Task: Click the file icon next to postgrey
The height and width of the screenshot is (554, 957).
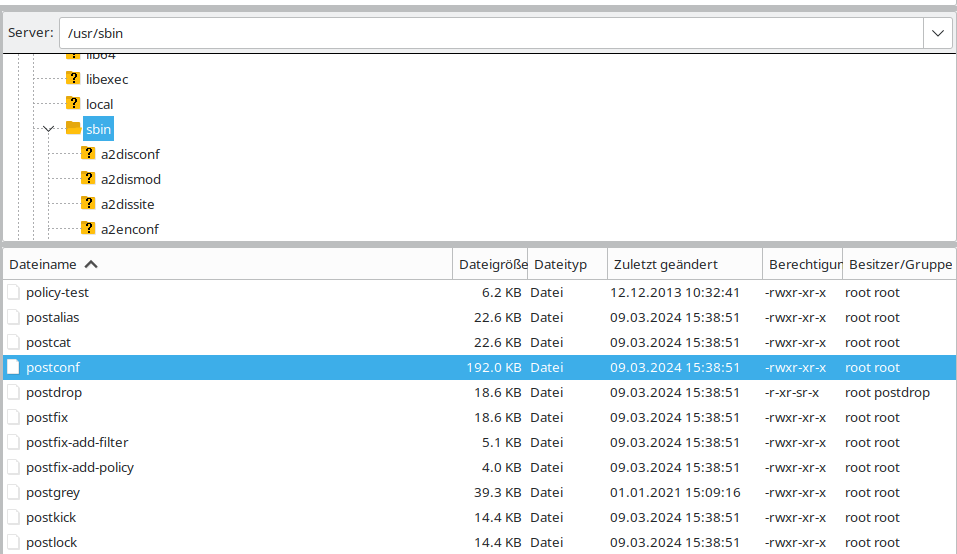Action: [x=13, y=493]
